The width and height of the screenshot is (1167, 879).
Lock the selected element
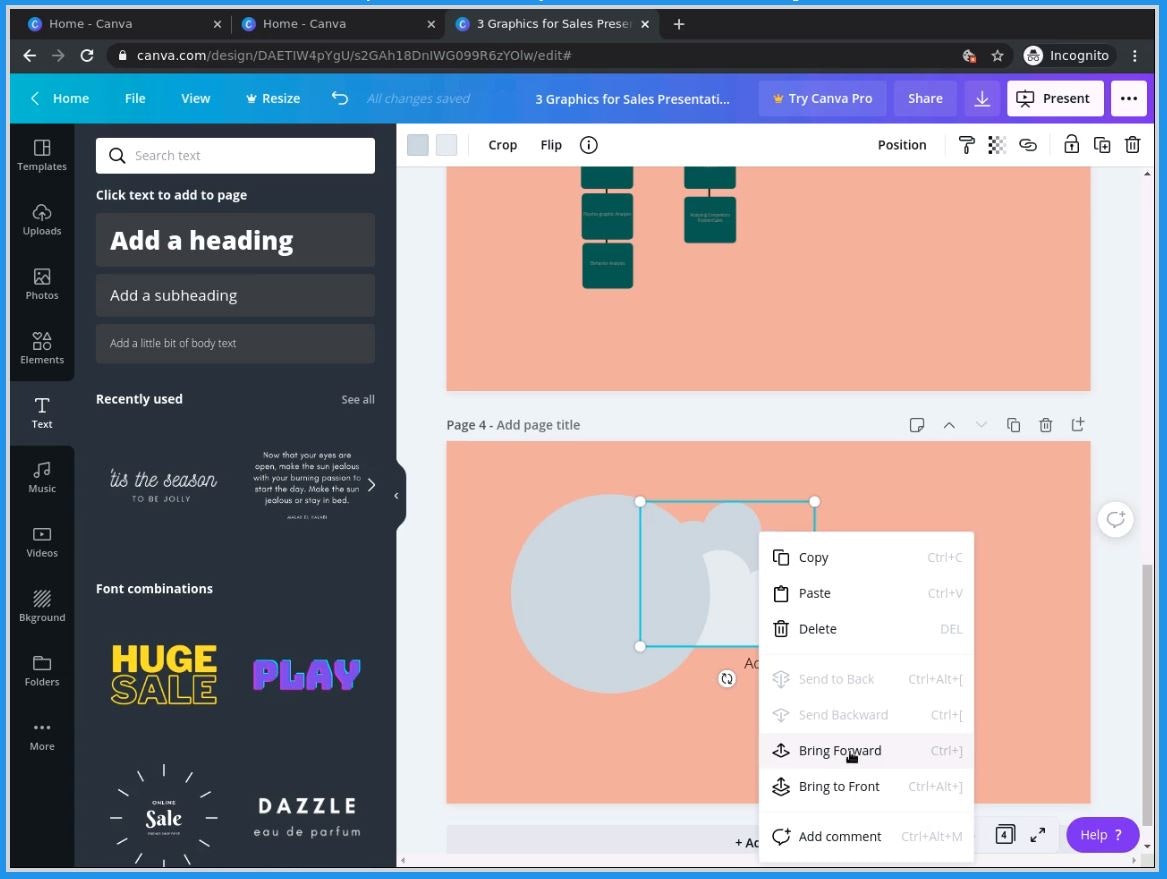coord(1071,145)
